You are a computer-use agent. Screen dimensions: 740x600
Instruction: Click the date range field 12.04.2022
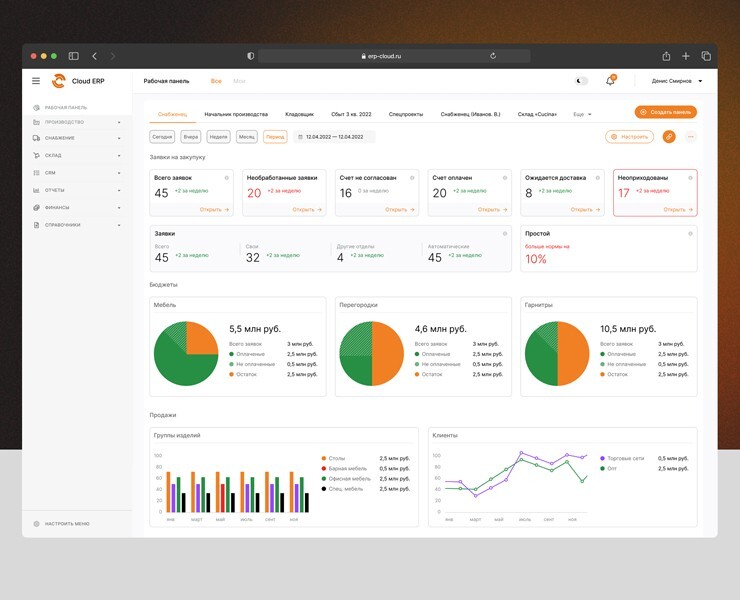click(335, 136)
